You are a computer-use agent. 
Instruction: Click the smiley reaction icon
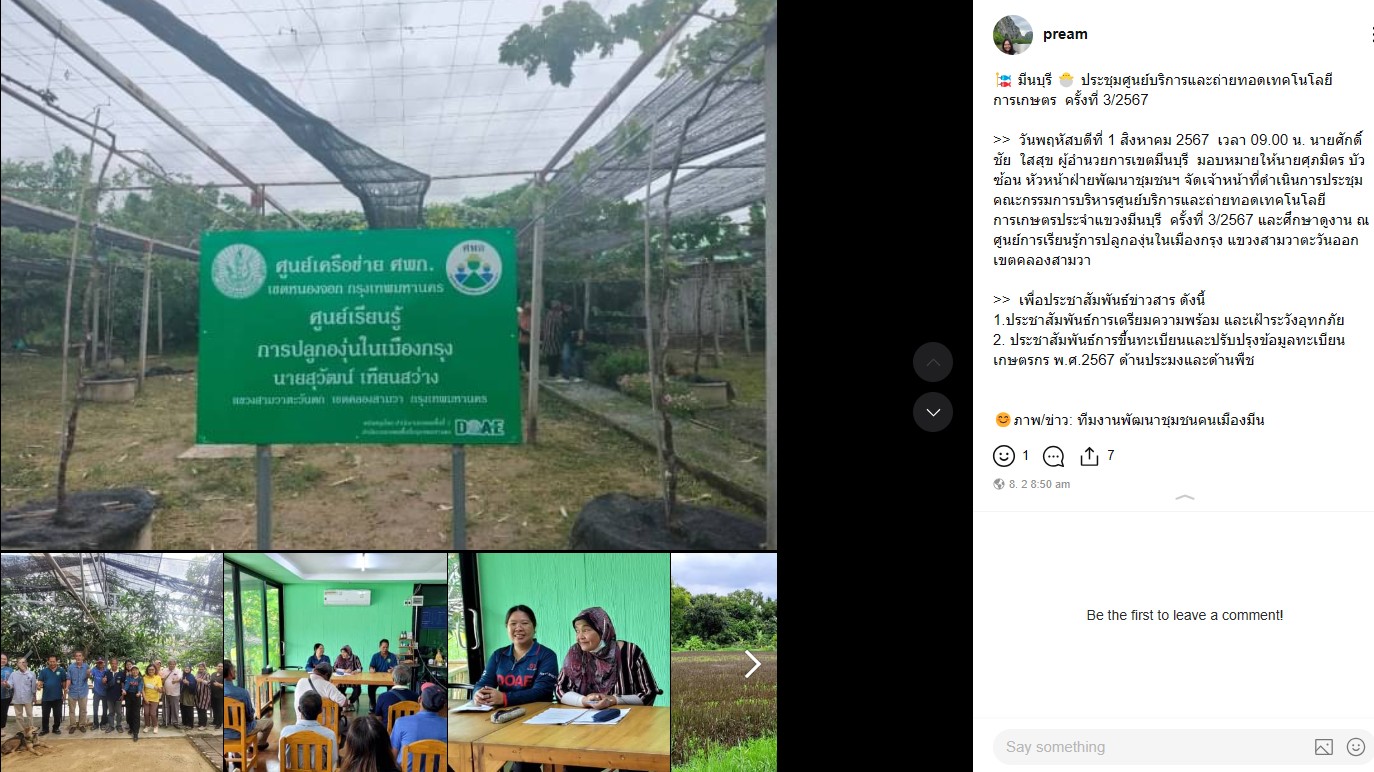(1004, 456)
